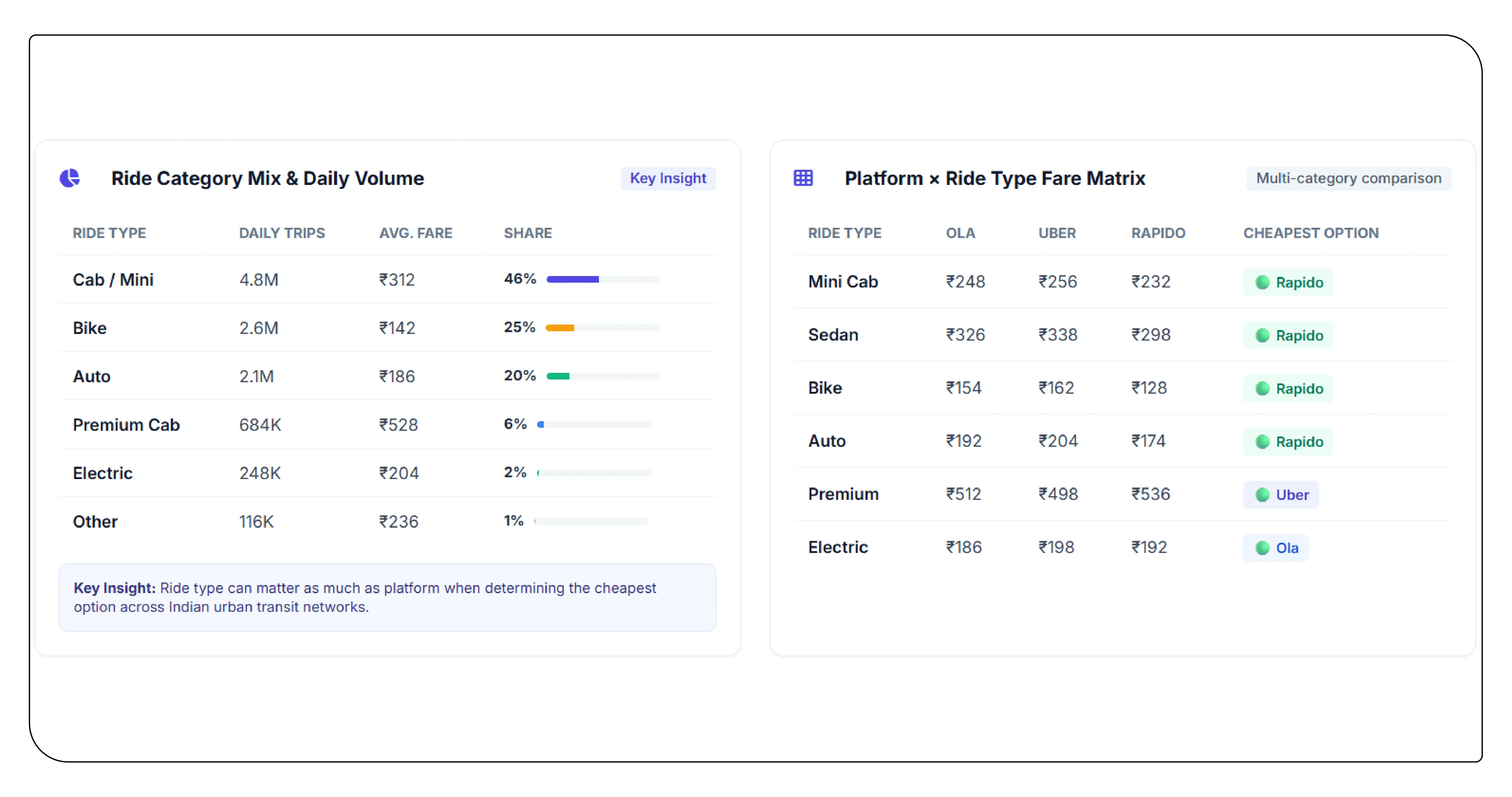Select the Uber cheapest-option badge in Premium row
Image resolution: width=1512 pixels, height=797 pixels.
point(1281,495)
